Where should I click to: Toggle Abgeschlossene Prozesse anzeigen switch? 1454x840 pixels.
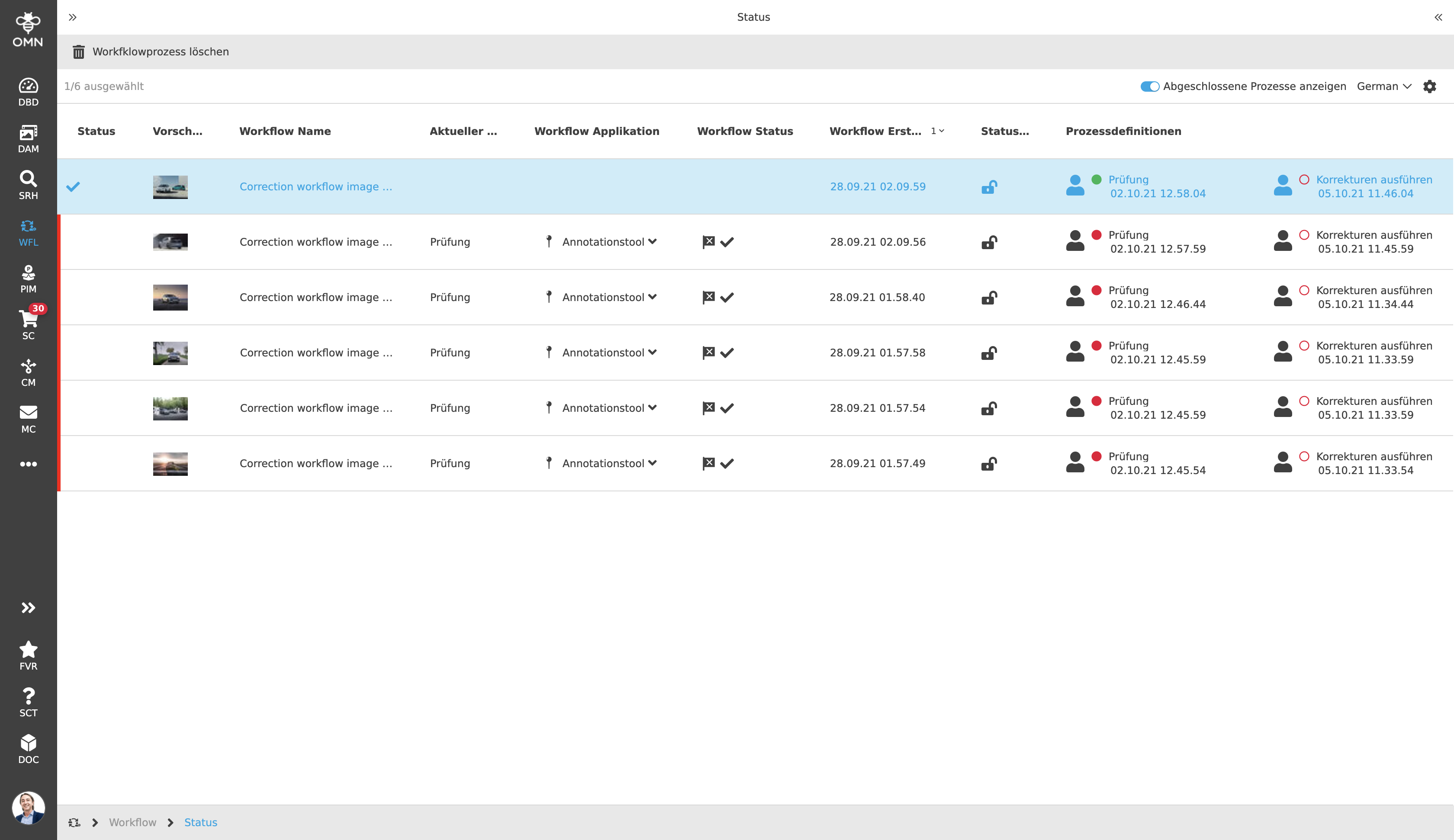point(1149,87)
